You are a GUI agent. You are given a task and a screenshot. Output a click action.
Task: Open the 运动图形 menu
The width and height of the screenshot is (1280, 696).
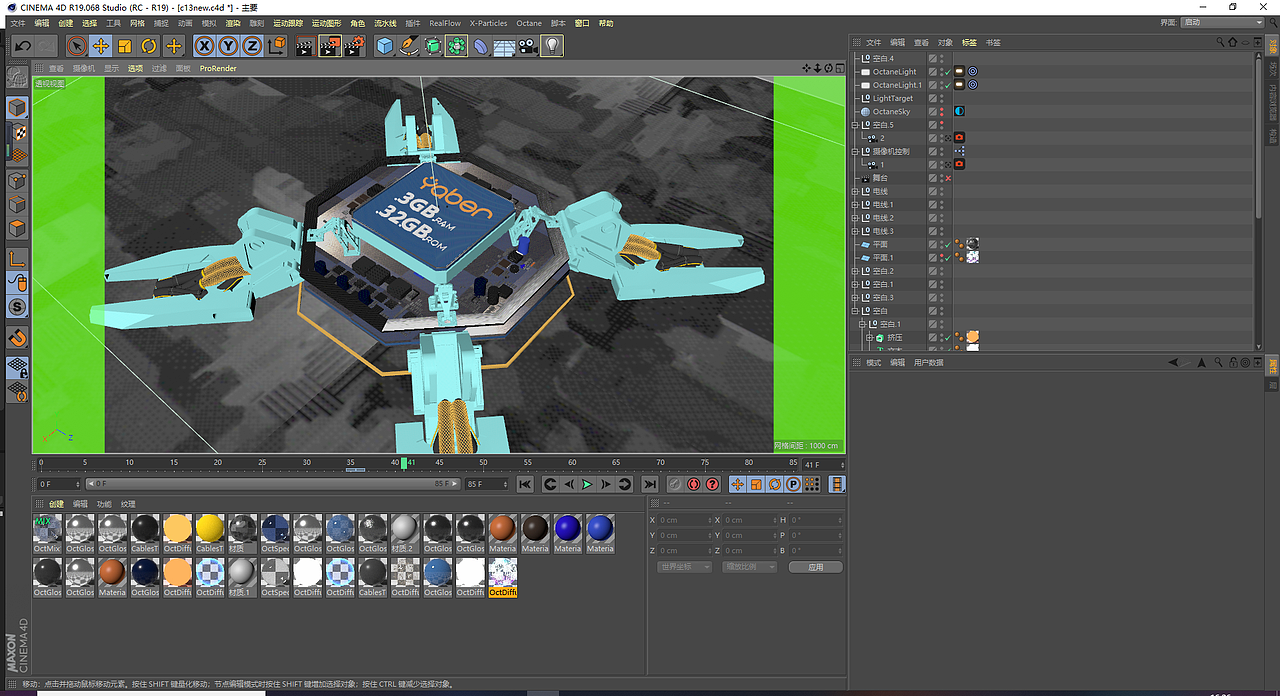(x=326, y=23)
